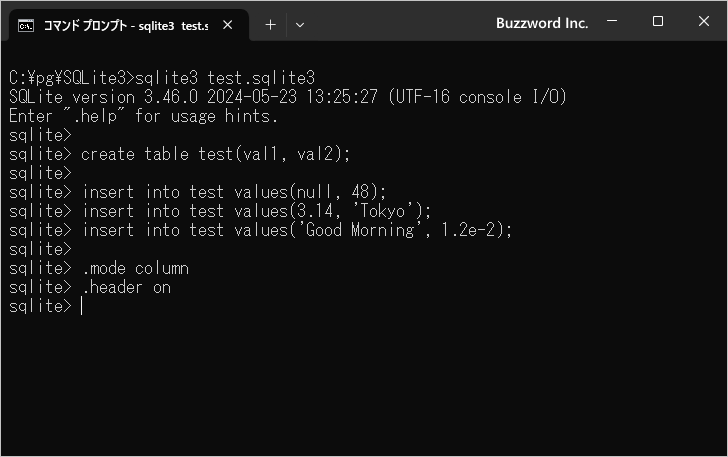Image resolution: width=728 pixels, height=457 pixels.
Task: Click the insert 'Good Morning' values line
Action: click(x=297, y=230)
